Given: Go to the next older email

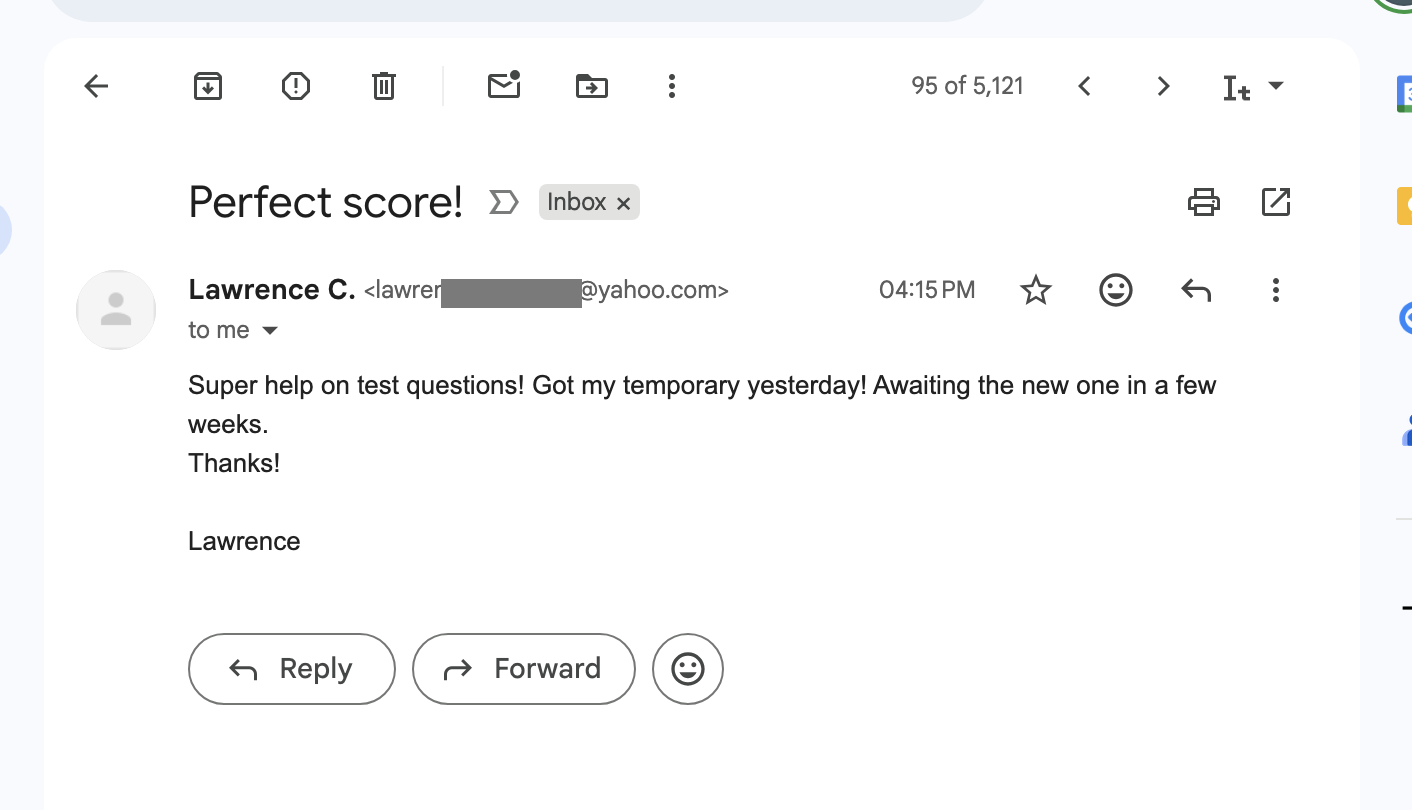Looking at the screenshot, I should [1163, 86].
